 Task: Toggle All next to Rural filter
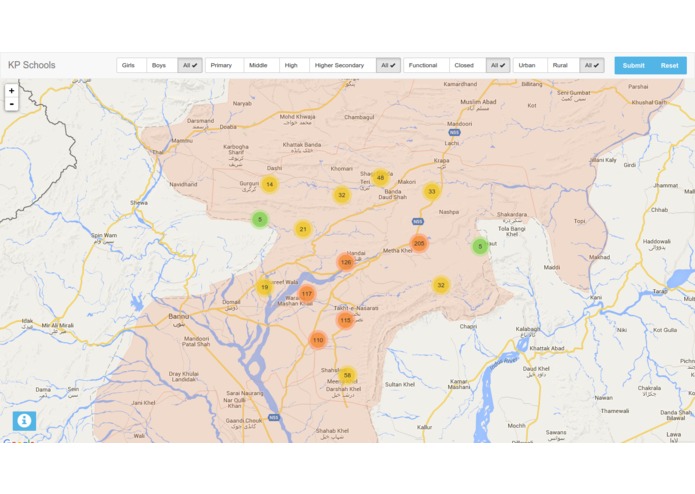592,65
